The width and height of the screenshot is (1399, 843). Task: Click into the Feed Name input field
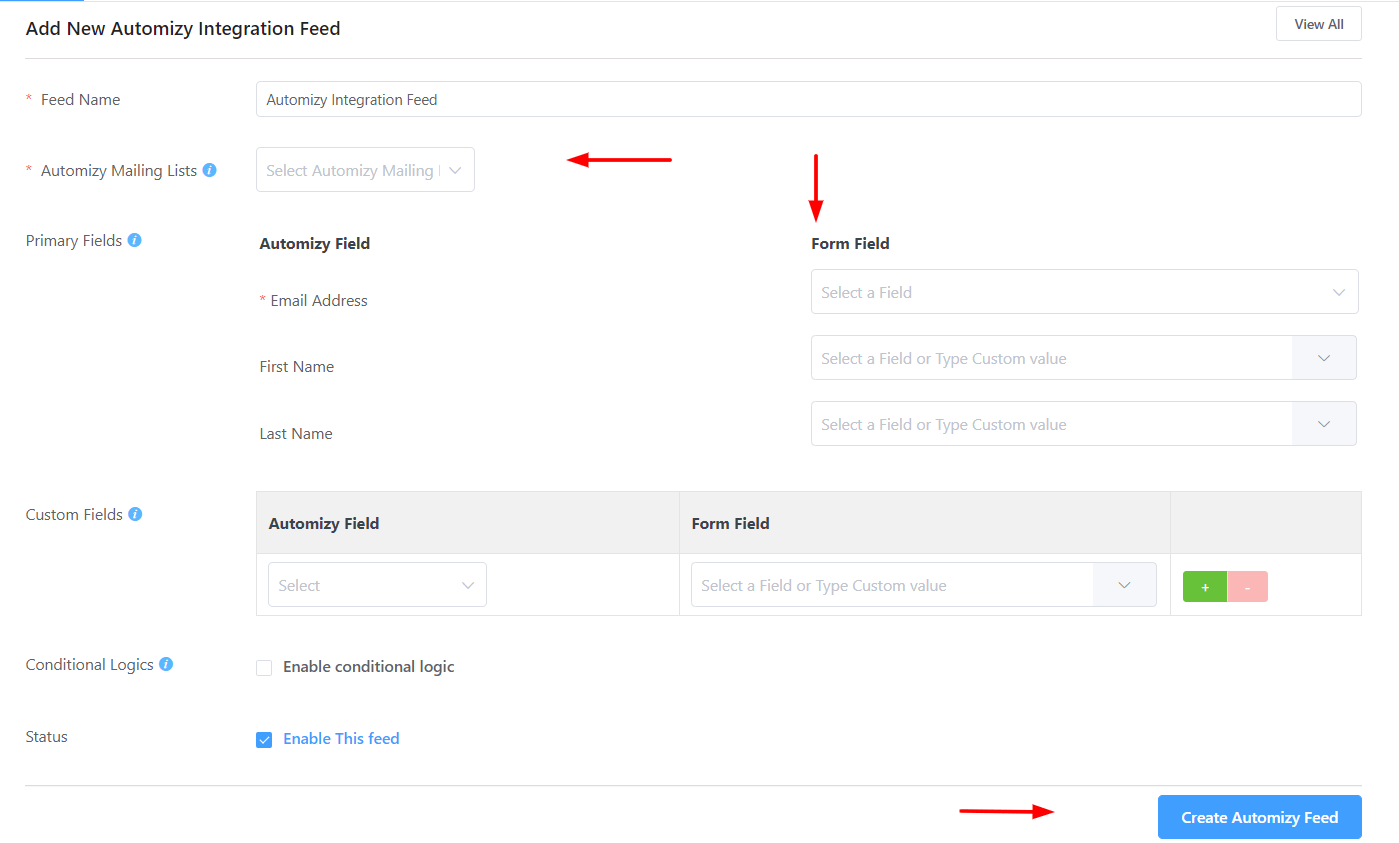coord(808,99)
